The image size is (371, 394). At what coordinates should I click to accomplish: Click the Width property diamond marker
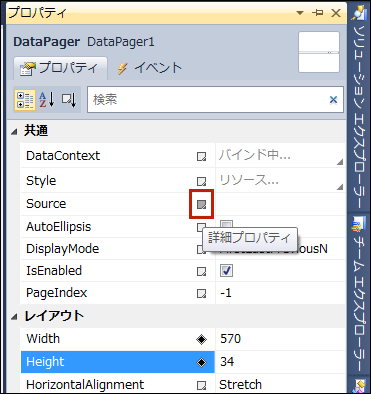pyautogui.click(x=201, y=339)
